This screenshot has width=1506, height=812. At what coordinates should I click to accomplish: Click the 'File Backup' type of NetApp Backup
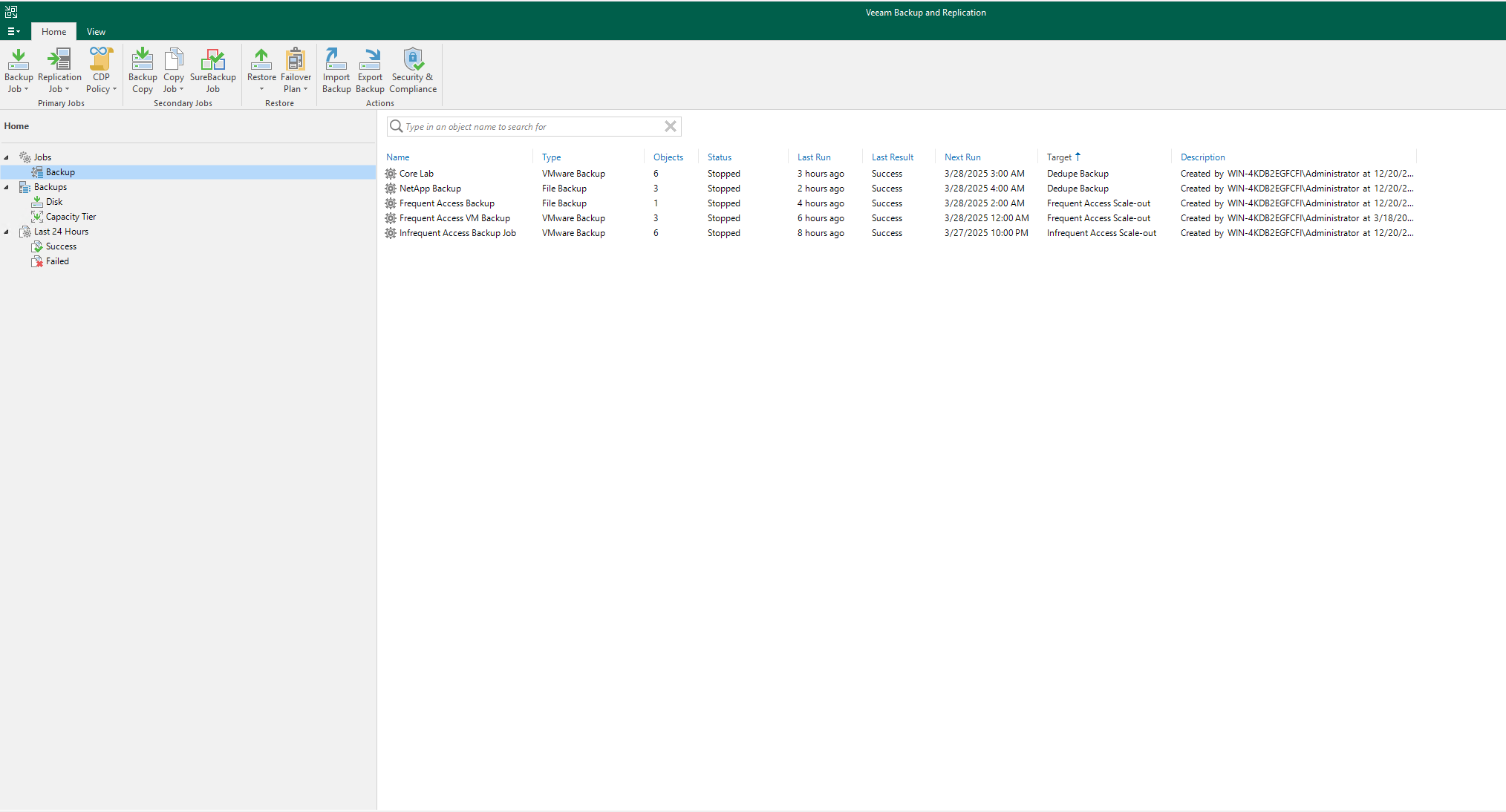point(564,189)
